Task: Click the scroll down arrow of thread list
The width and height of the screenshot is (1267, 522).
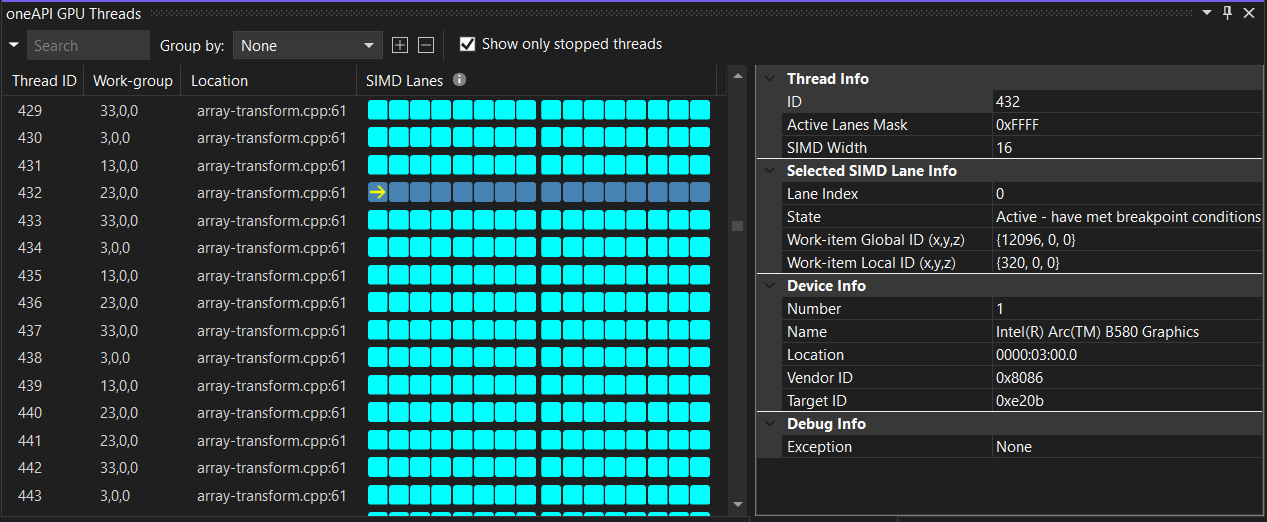Action: (x=738, y=504)
